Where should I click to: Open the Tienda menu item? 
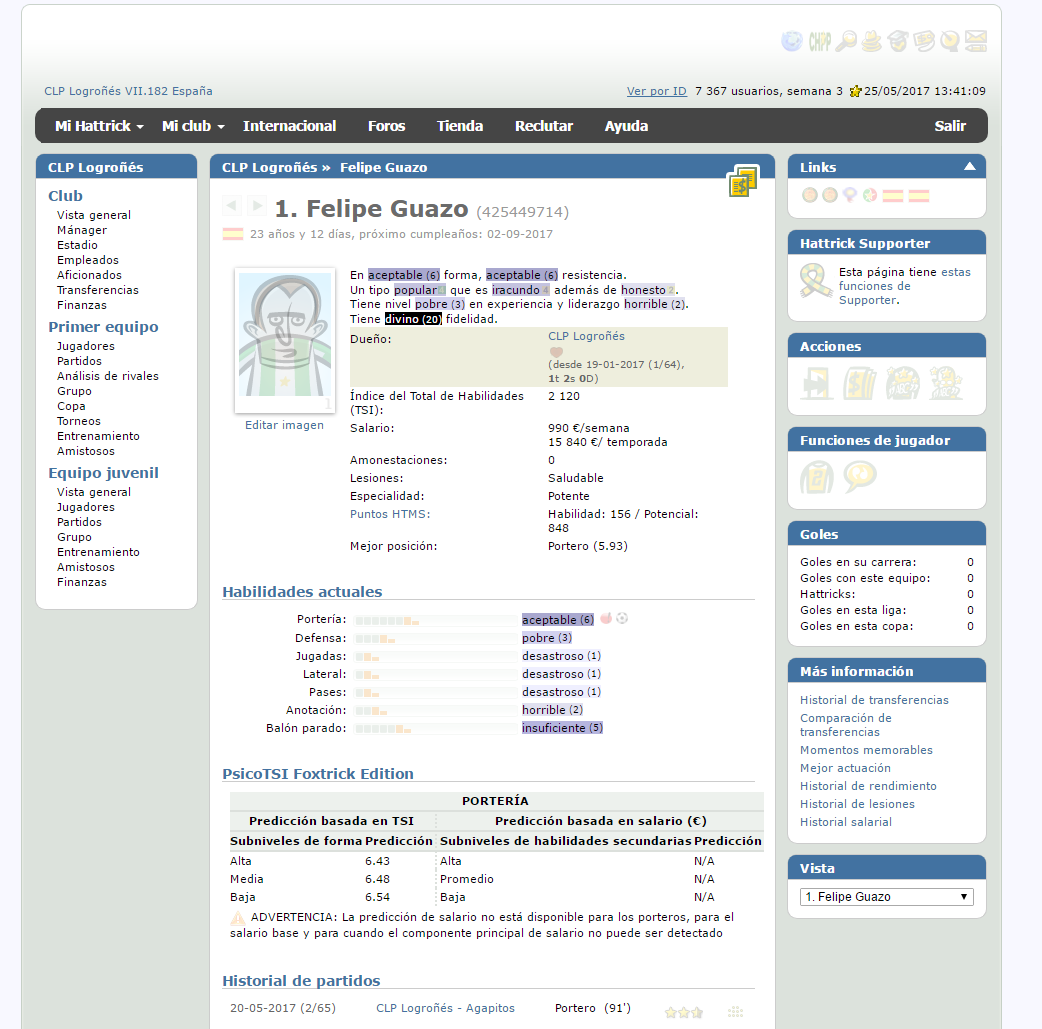(460, 126)
